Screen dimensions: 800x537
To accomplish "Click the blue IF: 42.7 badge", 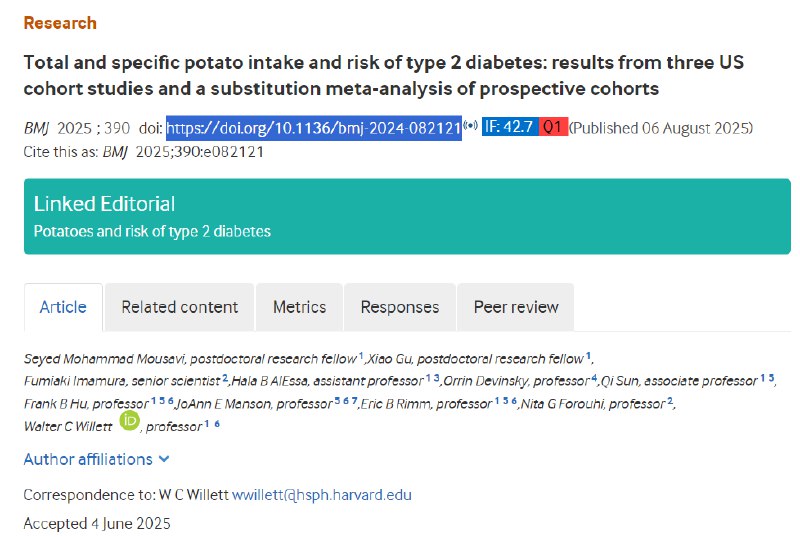I will [x=509, y=128].
